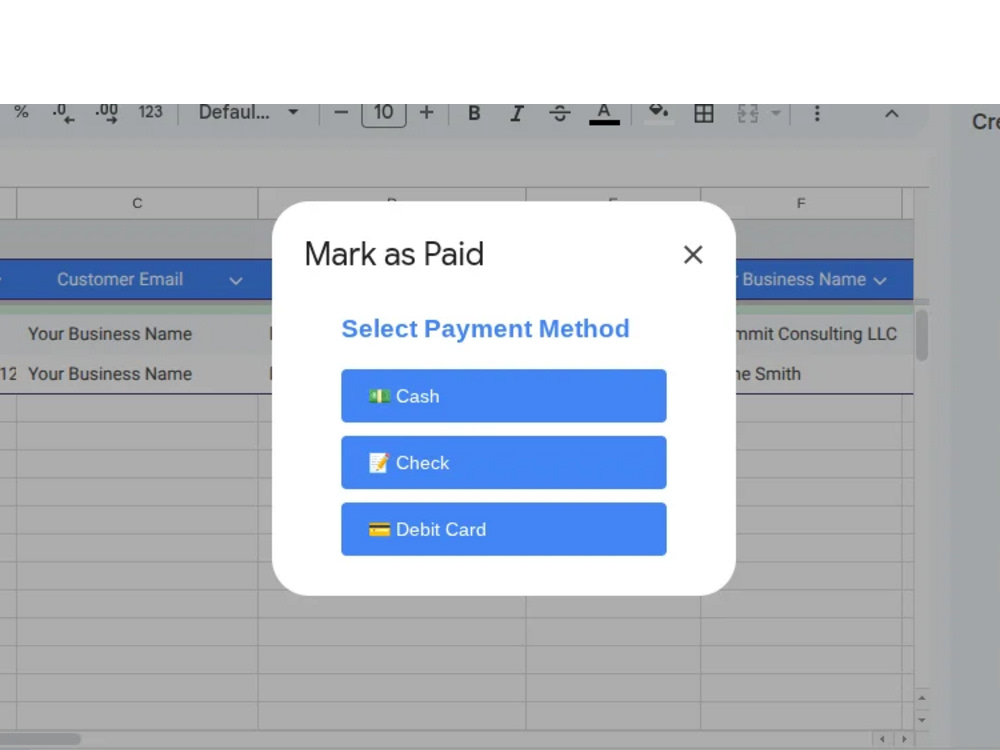Open the toolbar's three-dot More menu

click(816, 113)
